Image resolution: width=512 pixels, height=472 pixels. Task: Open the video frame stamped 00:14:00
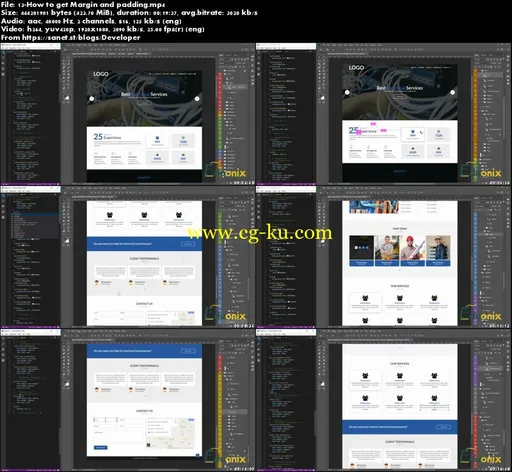click(128, 400)
